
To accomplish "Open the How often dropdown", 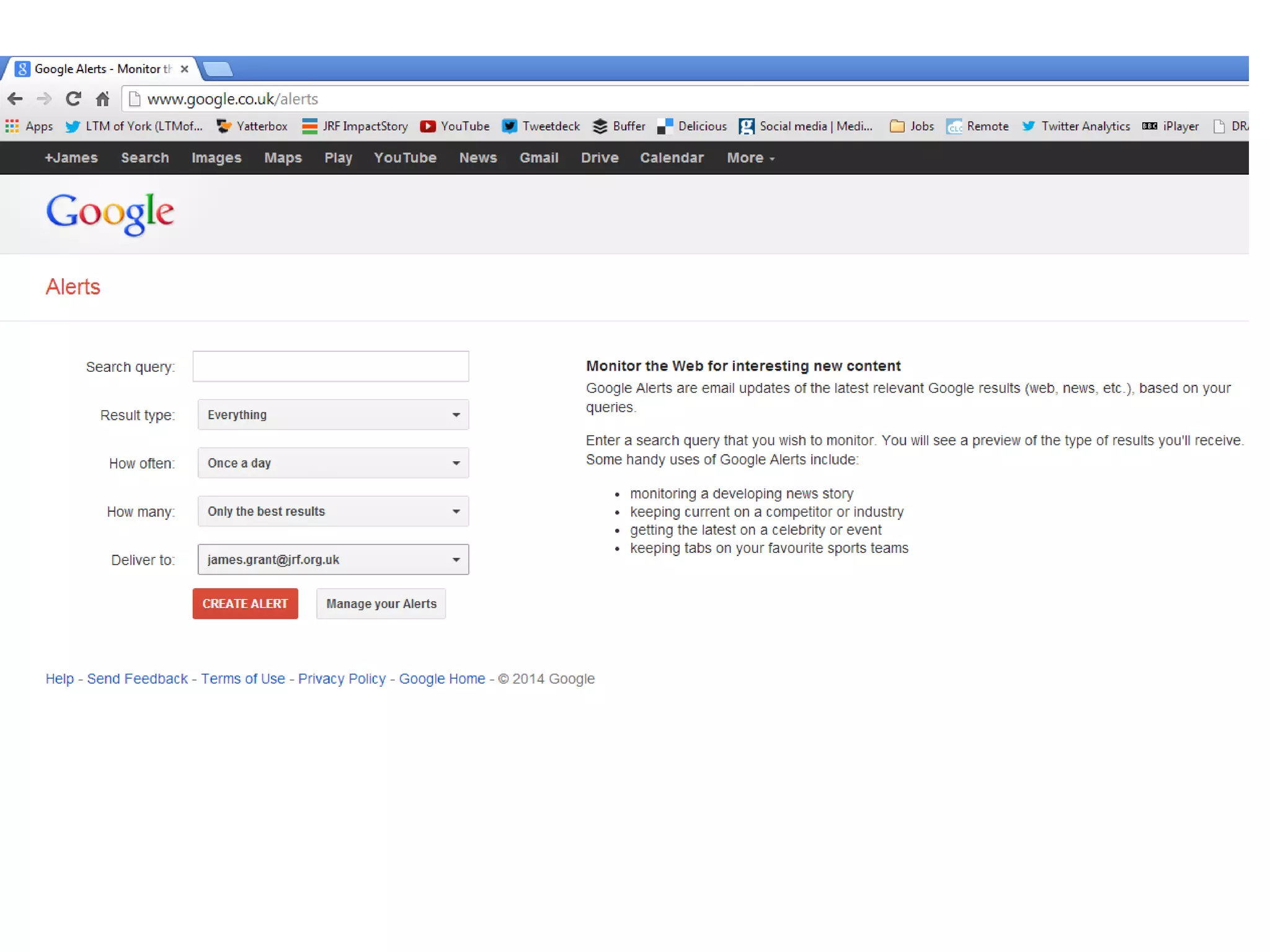I will [333, 463].
